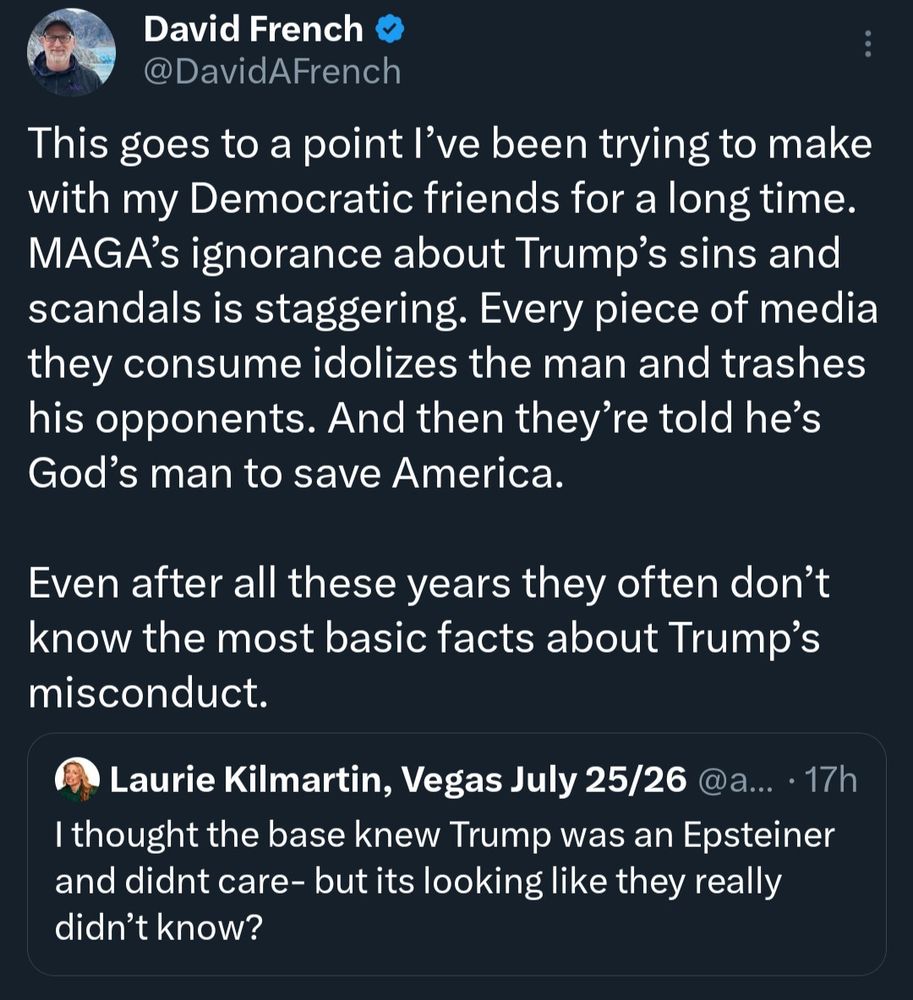
Task: Click the "MAGA's ignorance about Trump's sins" line
Action: coord(434,255)
